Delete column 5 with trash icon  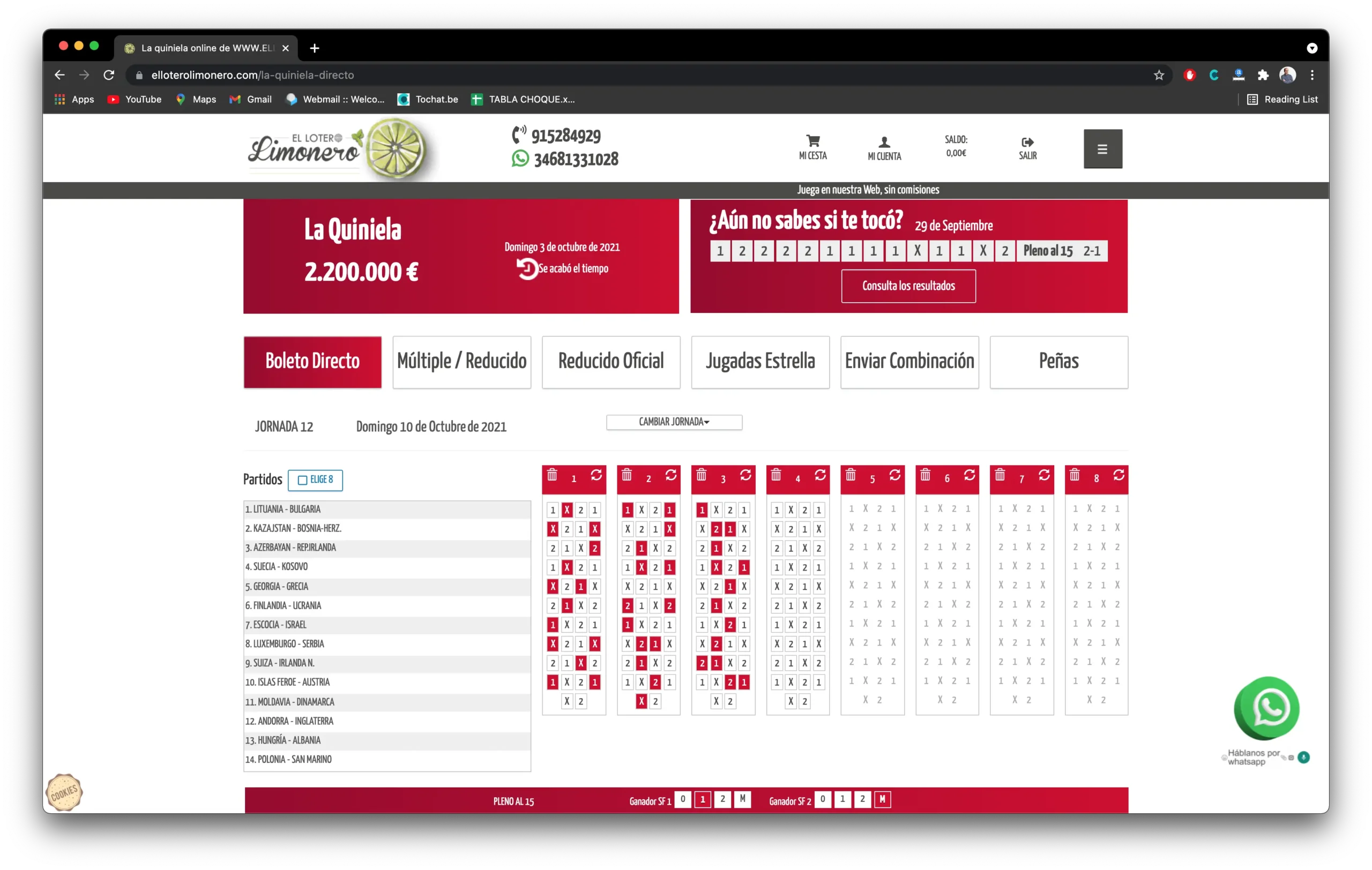[x=850, y=475]
